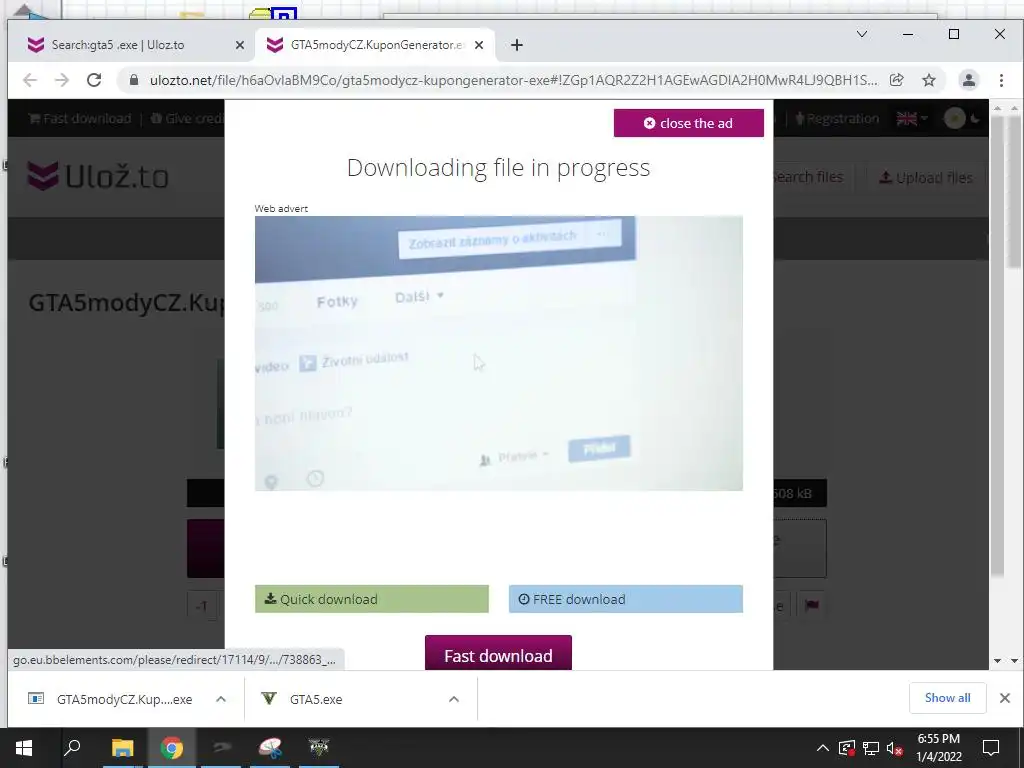The width and height of the screenshot is (1024, 768).
Task: Open the tab search chevron
Action: coord(862,34)
